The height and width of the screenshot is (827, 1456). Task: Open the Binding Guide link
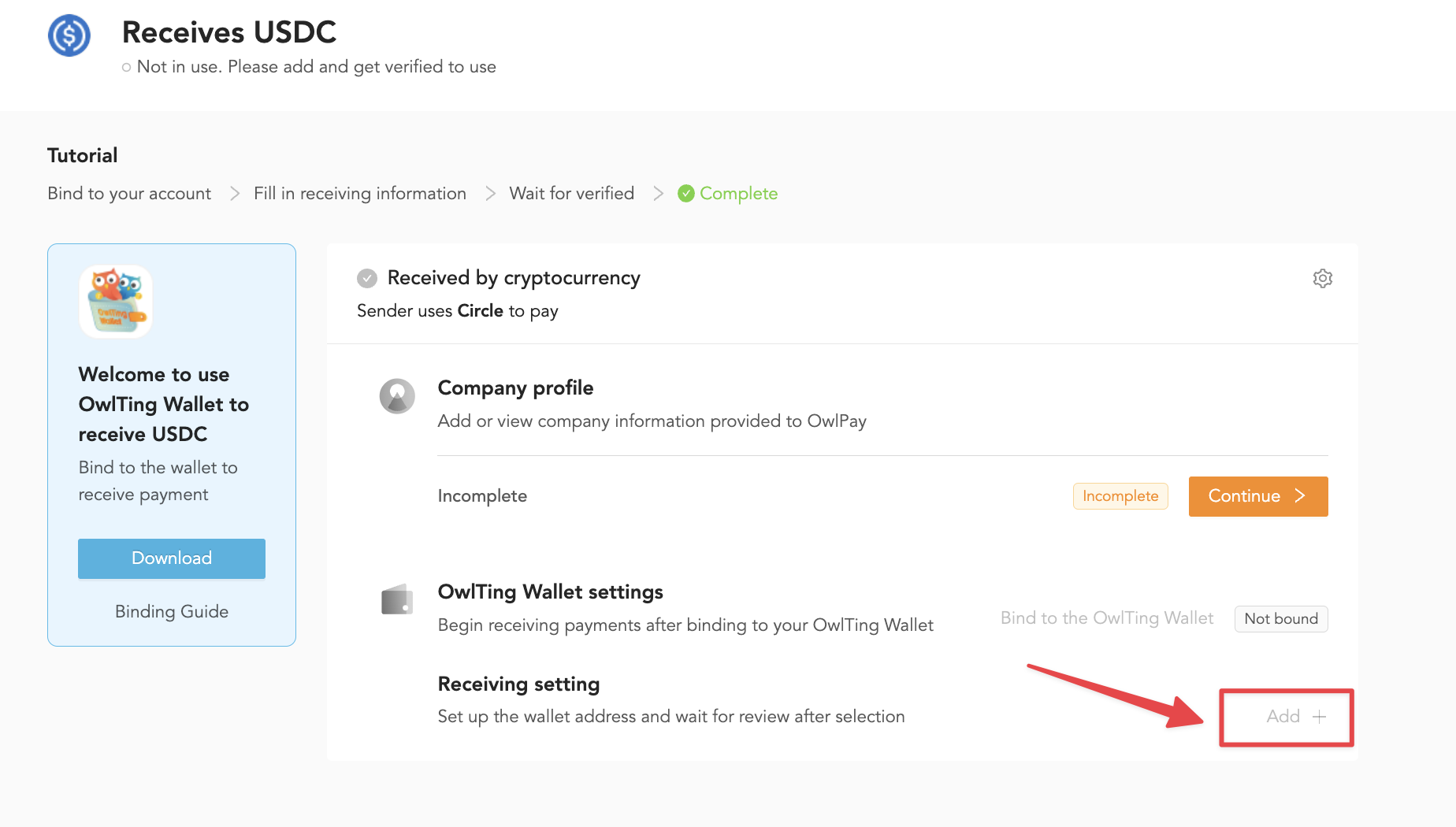tap(172, 611)
